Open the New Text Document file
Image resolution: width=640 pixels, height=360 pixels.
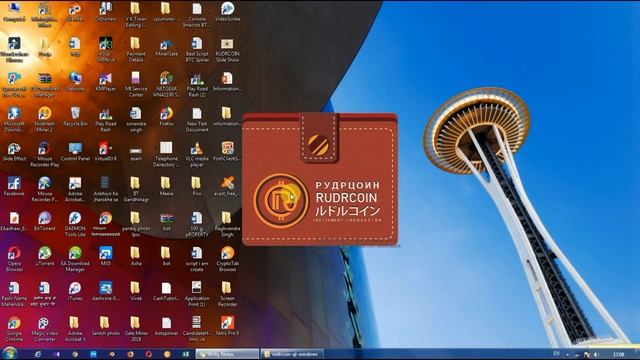tap(197, 119)
